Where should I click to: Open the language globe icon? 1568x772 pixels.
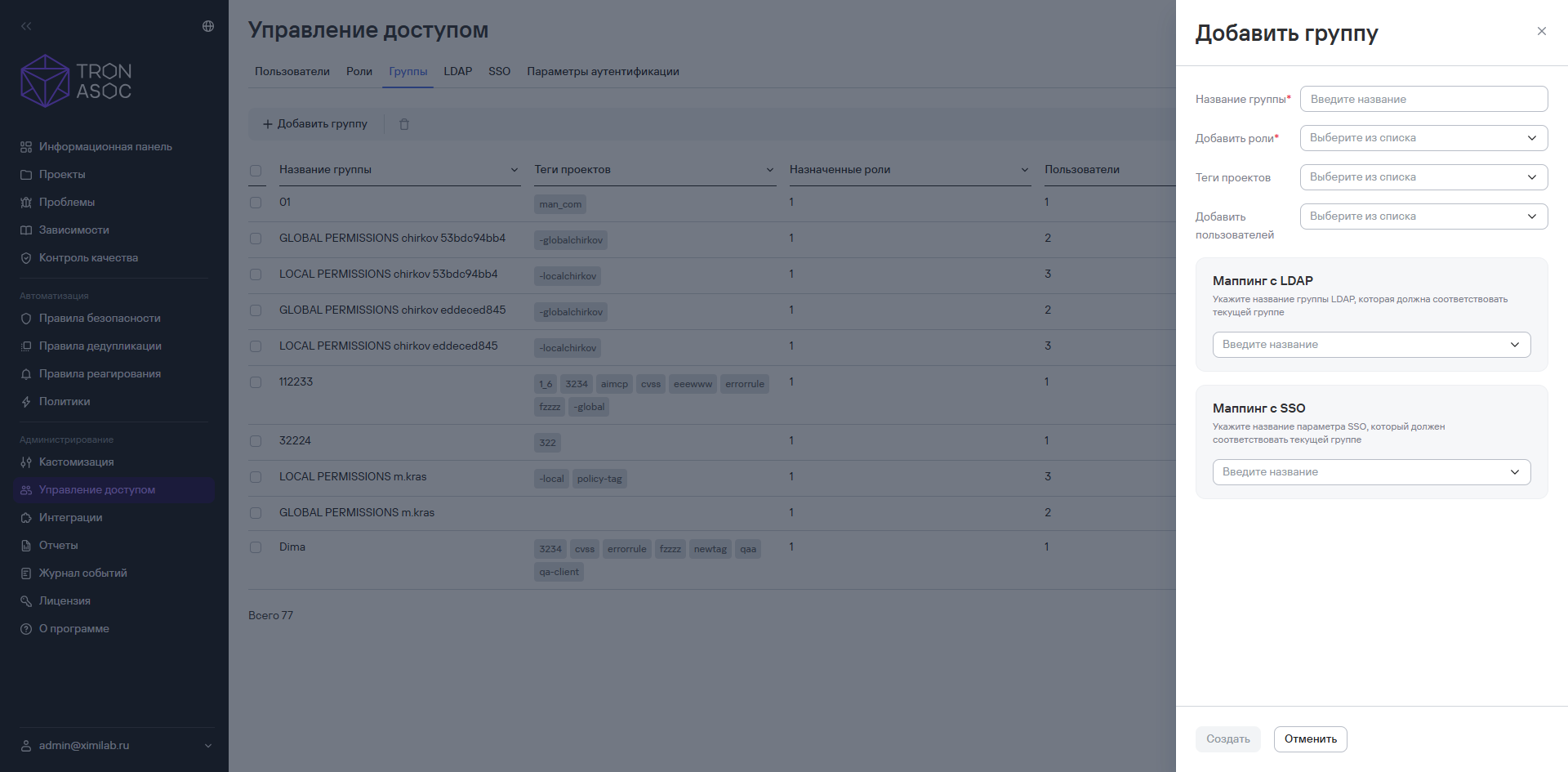click(x=208, y=26)
